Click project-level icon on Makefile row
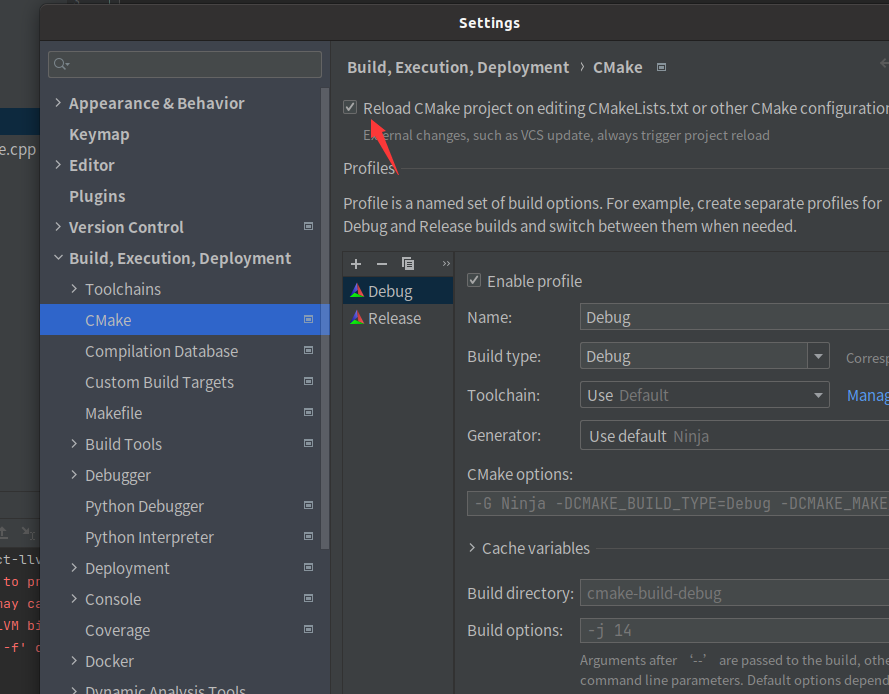 click(308, 412)
